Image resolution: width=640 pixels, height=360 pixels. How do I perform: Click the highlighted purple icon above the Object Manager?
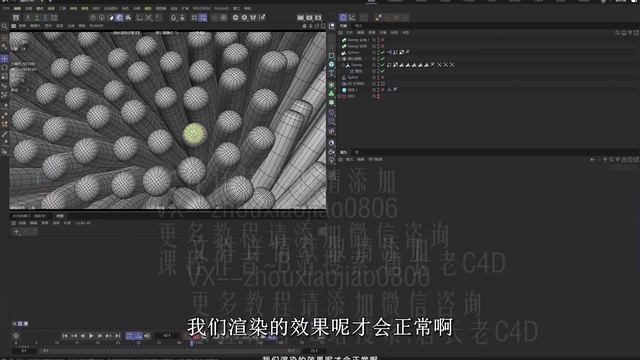pyautogui.click(x=343, y=17)
